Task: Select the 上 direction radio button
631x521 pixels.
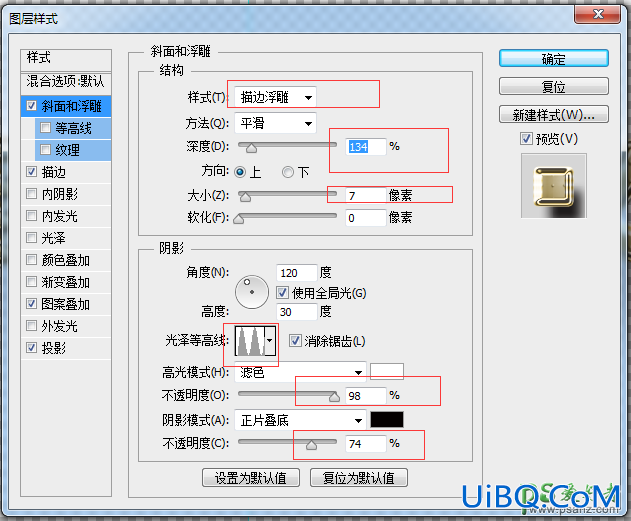Action: click(x=240, y=172)
